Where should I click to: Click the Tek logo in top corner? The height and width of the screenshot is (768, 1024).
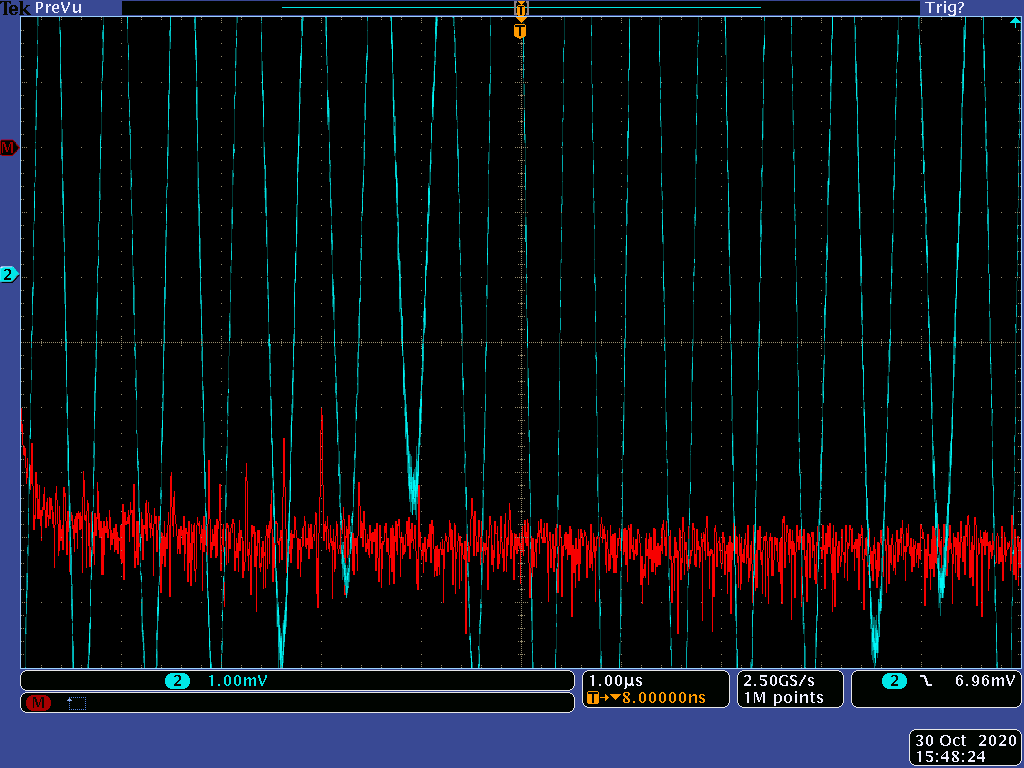[15, 8]
